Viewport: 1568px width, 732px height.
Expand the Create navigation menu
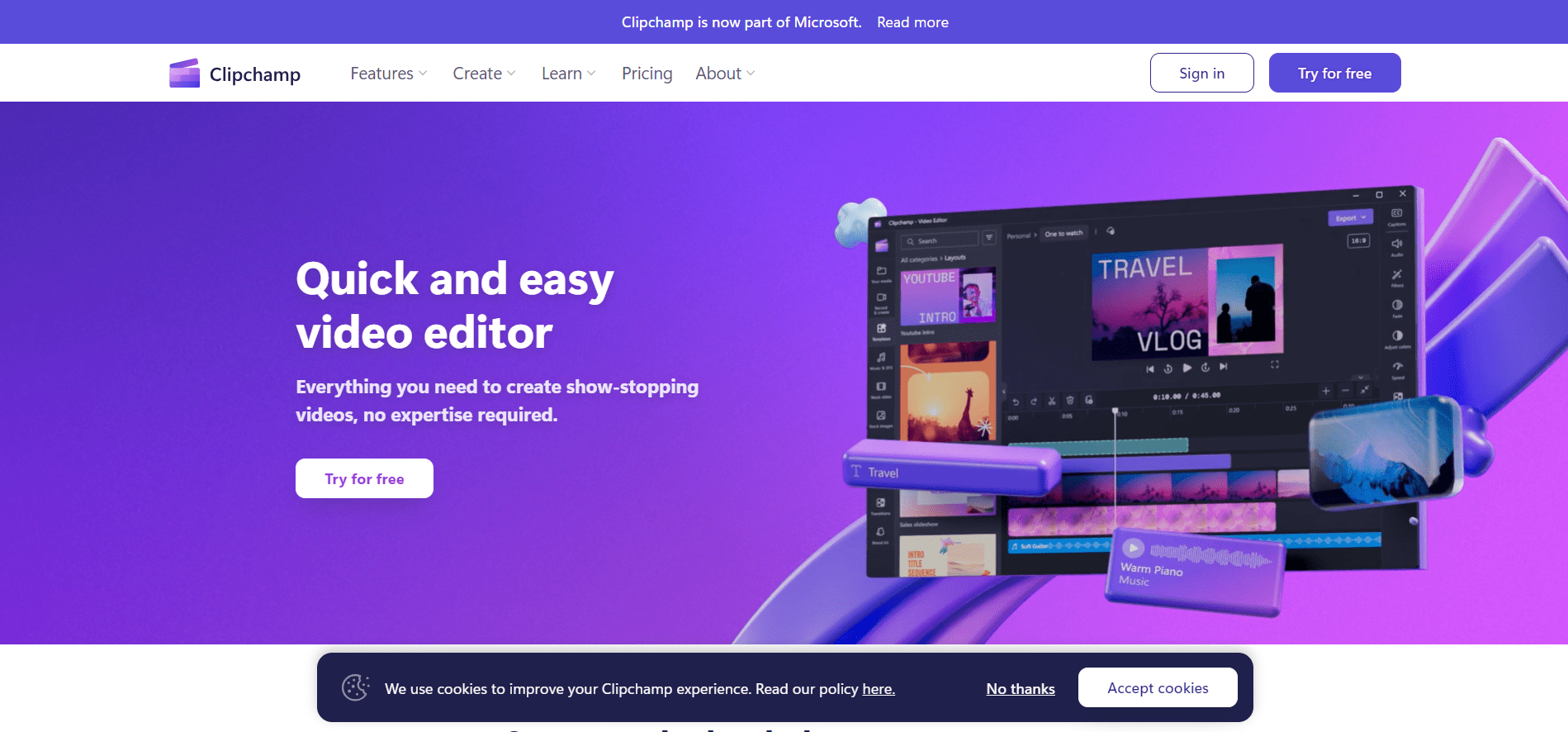pyautogui.click(x=484, y=74)
